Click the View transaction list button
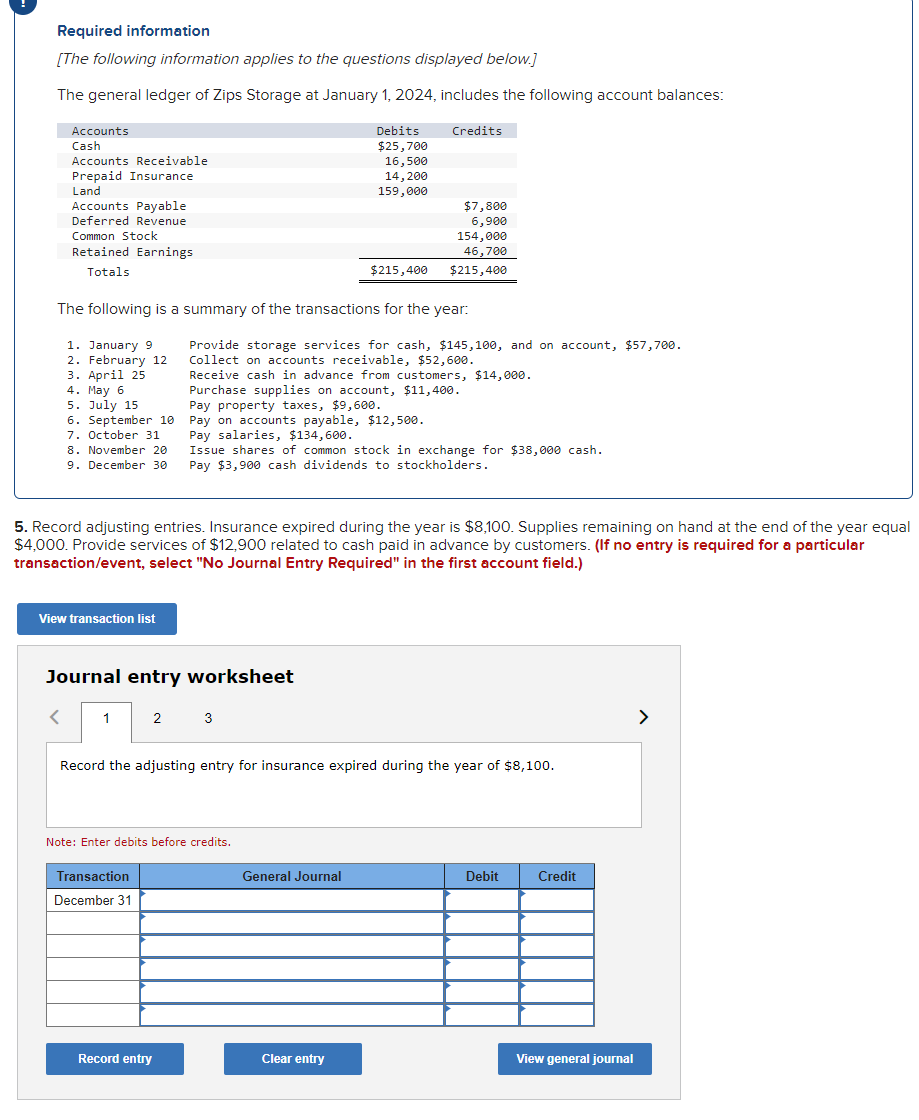This screenshot has height=1120, width=919. coord(96,618)
